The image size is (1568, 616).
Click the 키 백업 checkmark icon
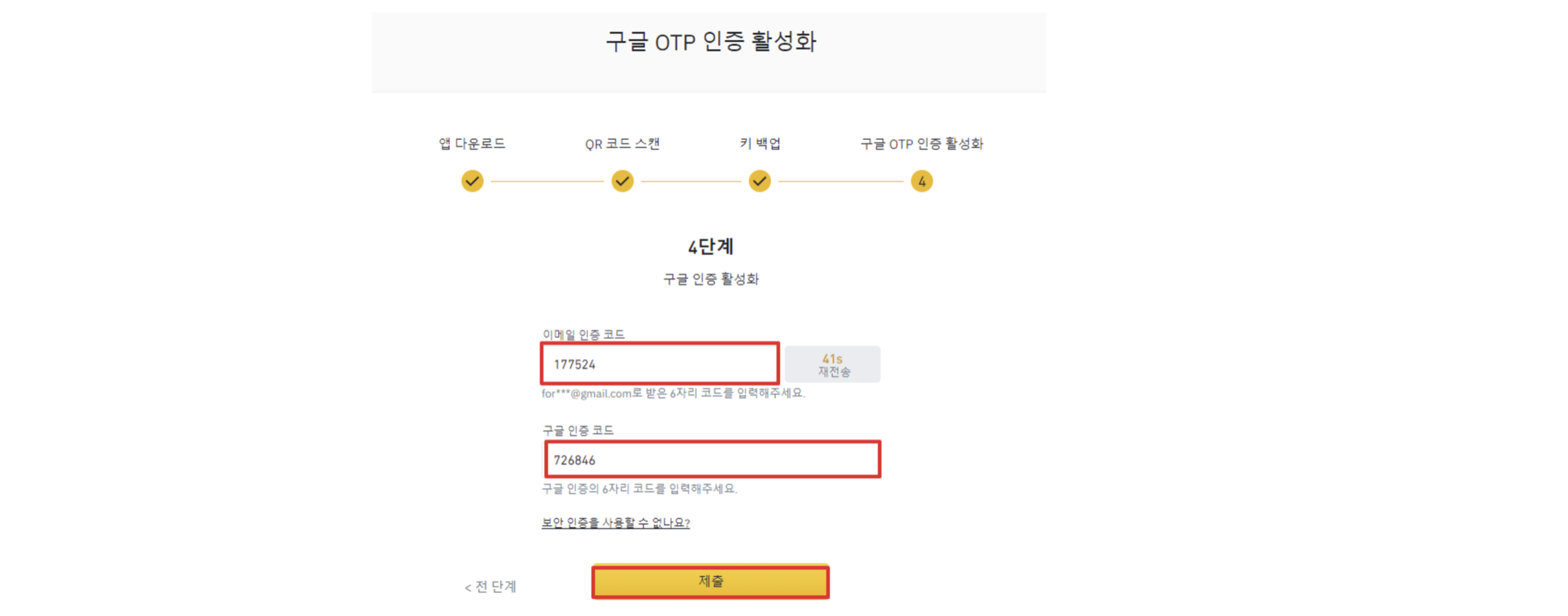pos(759,181)
